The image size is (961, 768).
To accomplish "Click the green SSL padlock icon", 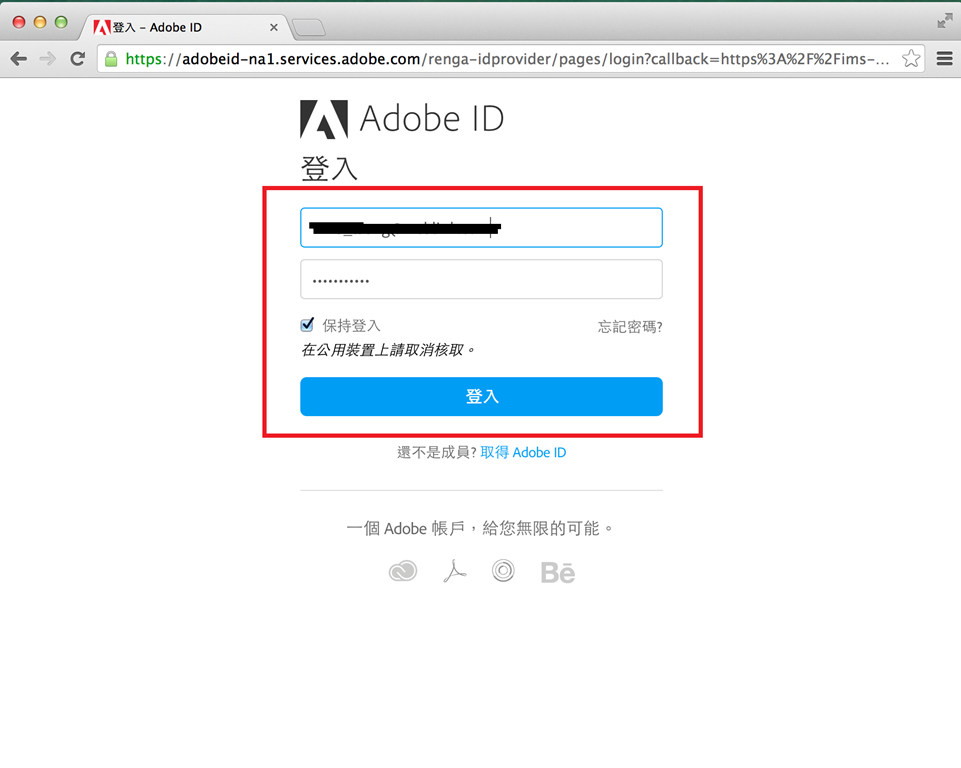I will click(x=111, y=59).
